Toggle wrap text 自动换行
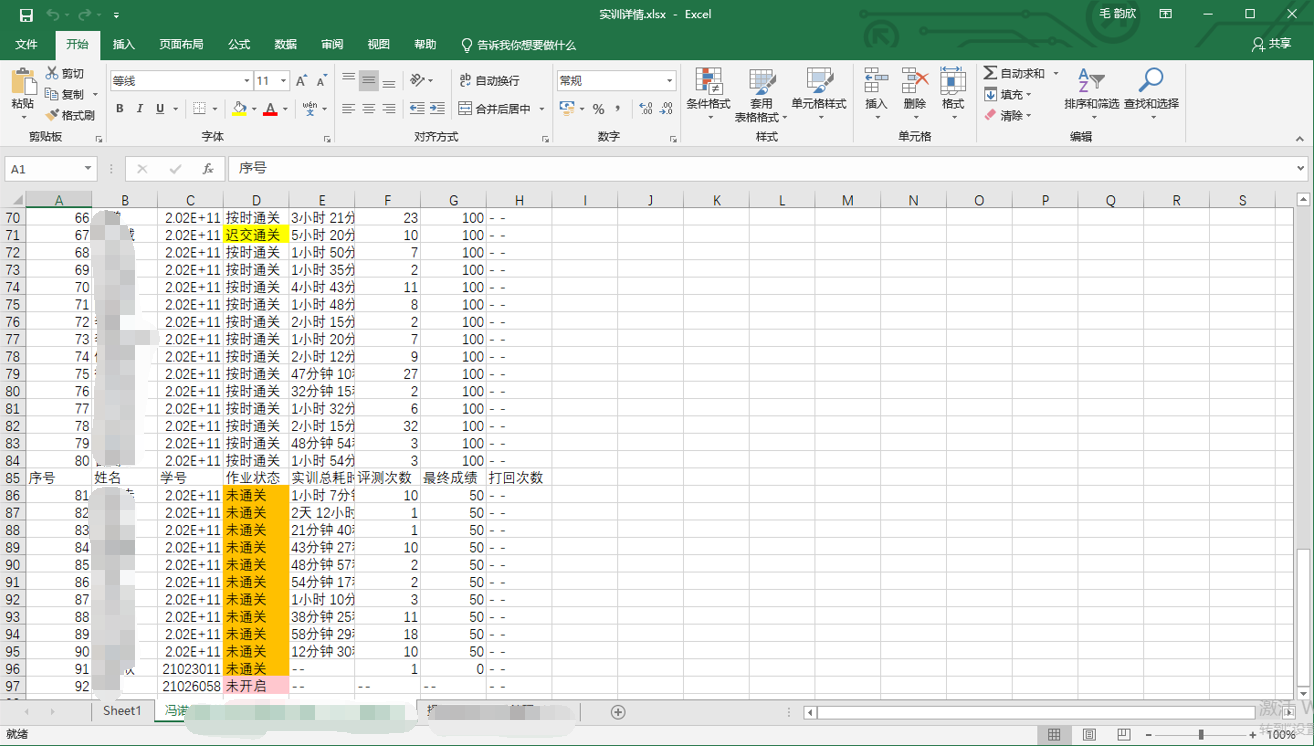Viewport: 1316px width, 747px height. pos(489,80)
